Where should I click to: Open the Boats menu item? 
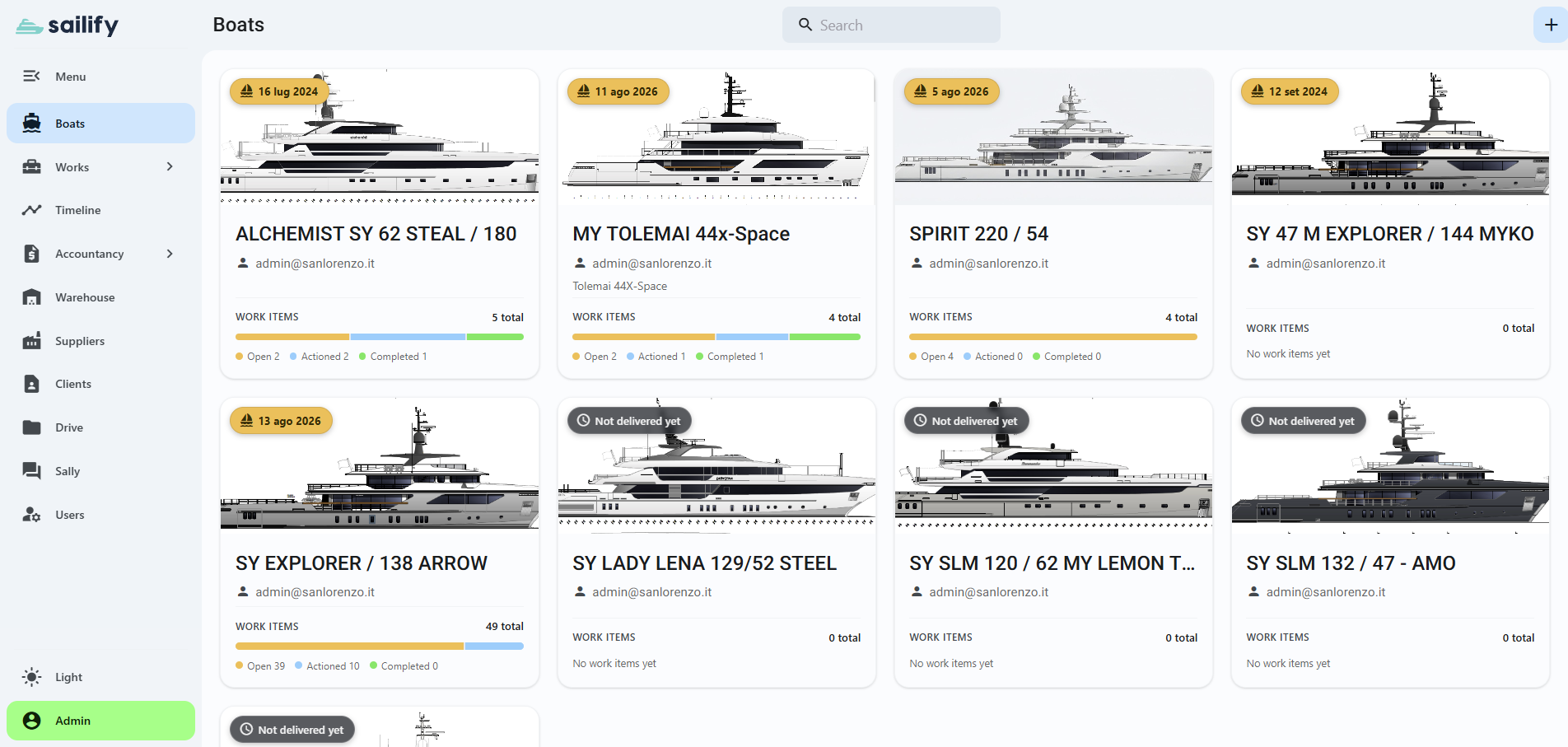pos(100,124)
